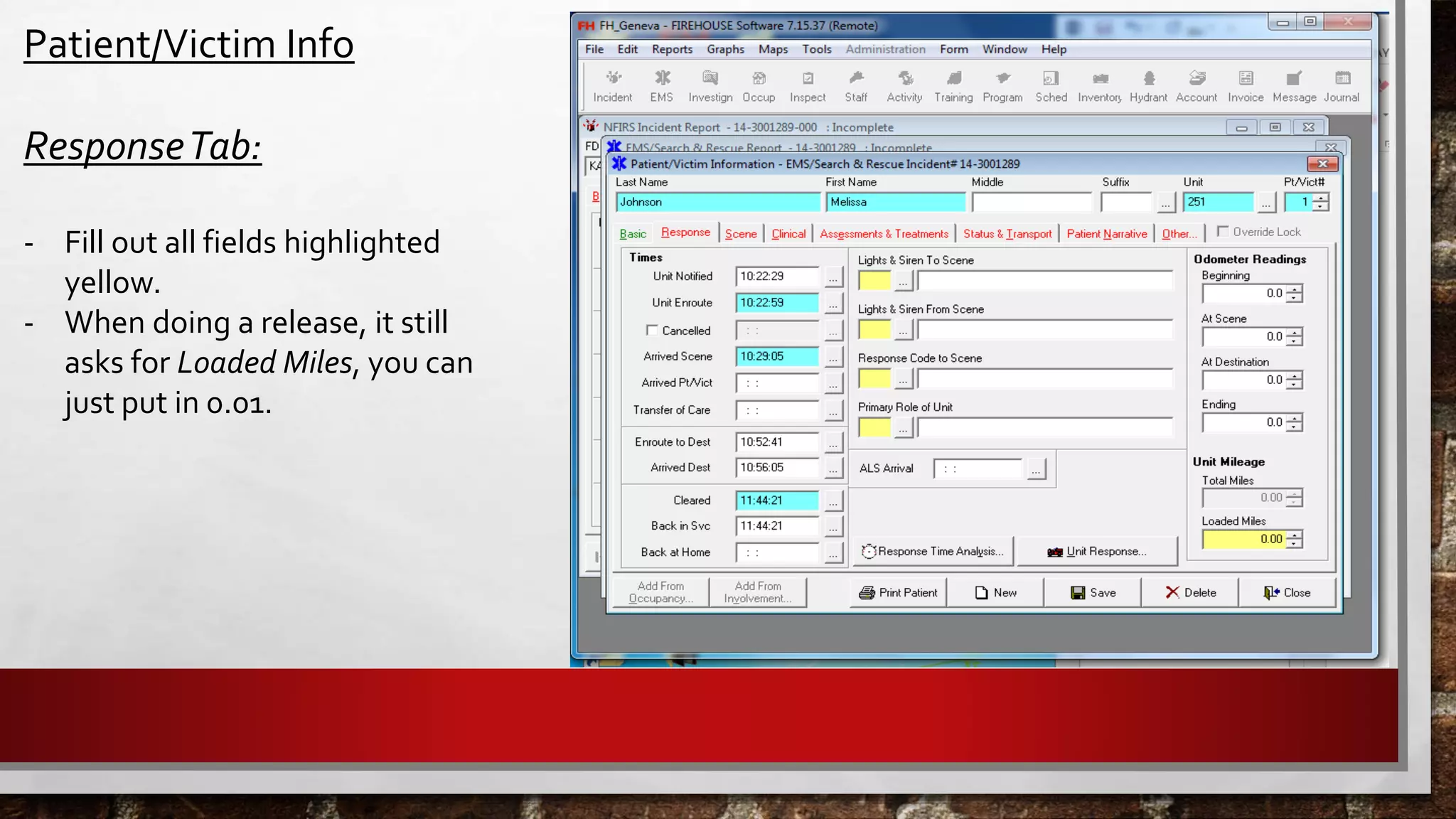The height and width of the screenshot is (819, 1456).
Task: Increase the Pt/Vict# number stepper
Action: point(1321,198)
